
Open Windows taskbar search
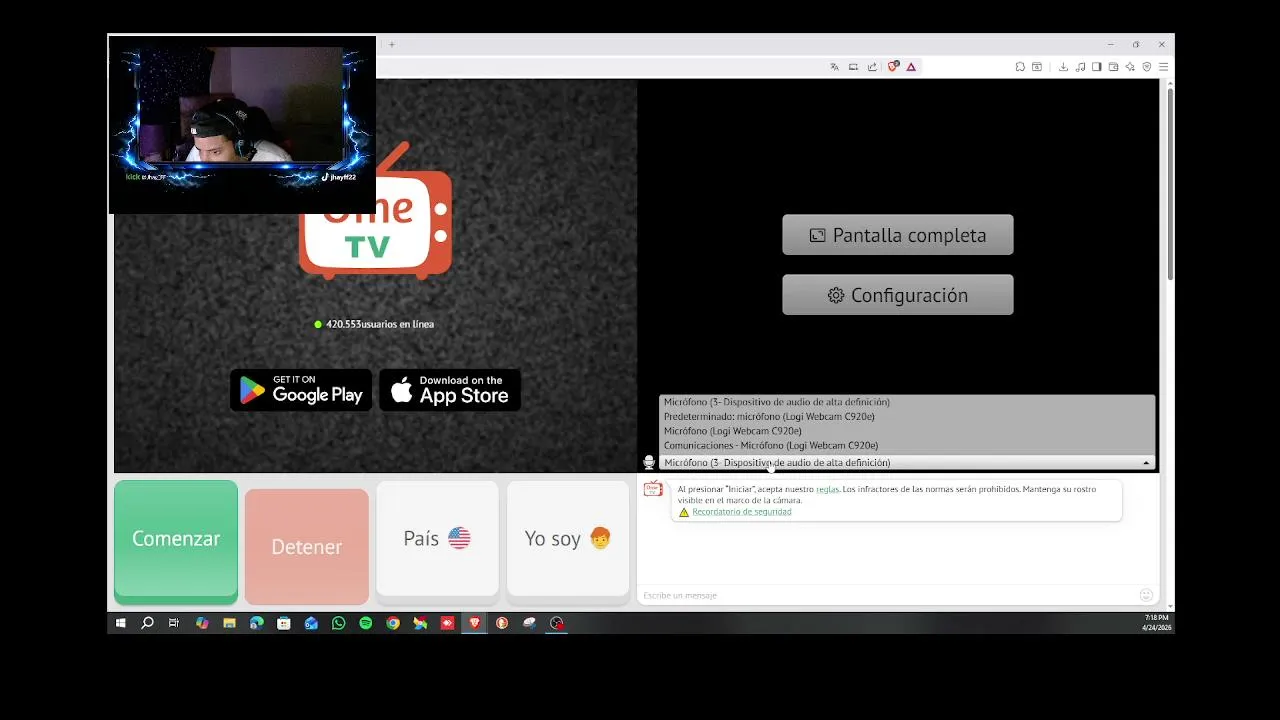coord(147,623)
